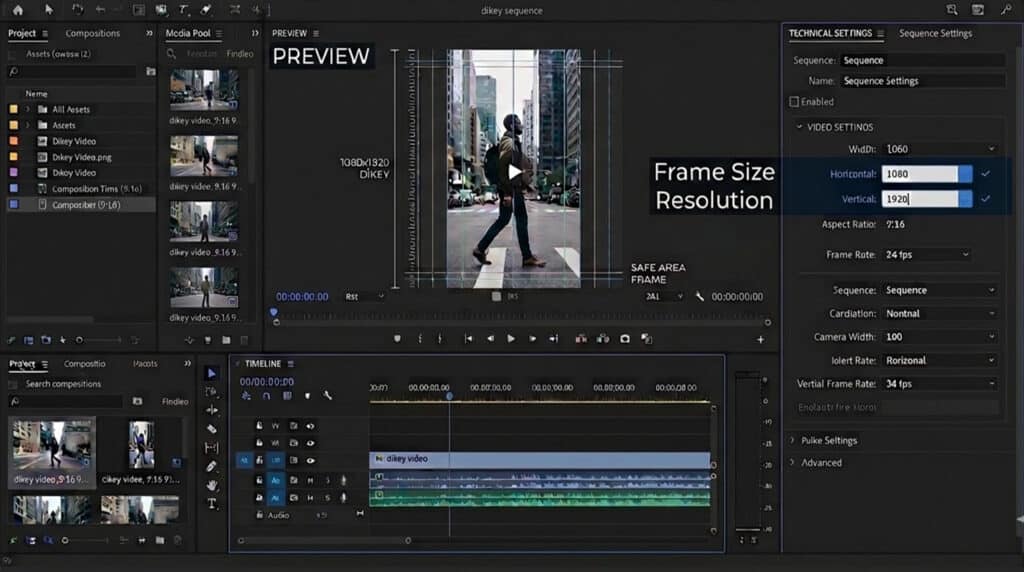The image size is (1024, 572).
Task: Select the Type tool in timeline toolbox
Action: 212,503
